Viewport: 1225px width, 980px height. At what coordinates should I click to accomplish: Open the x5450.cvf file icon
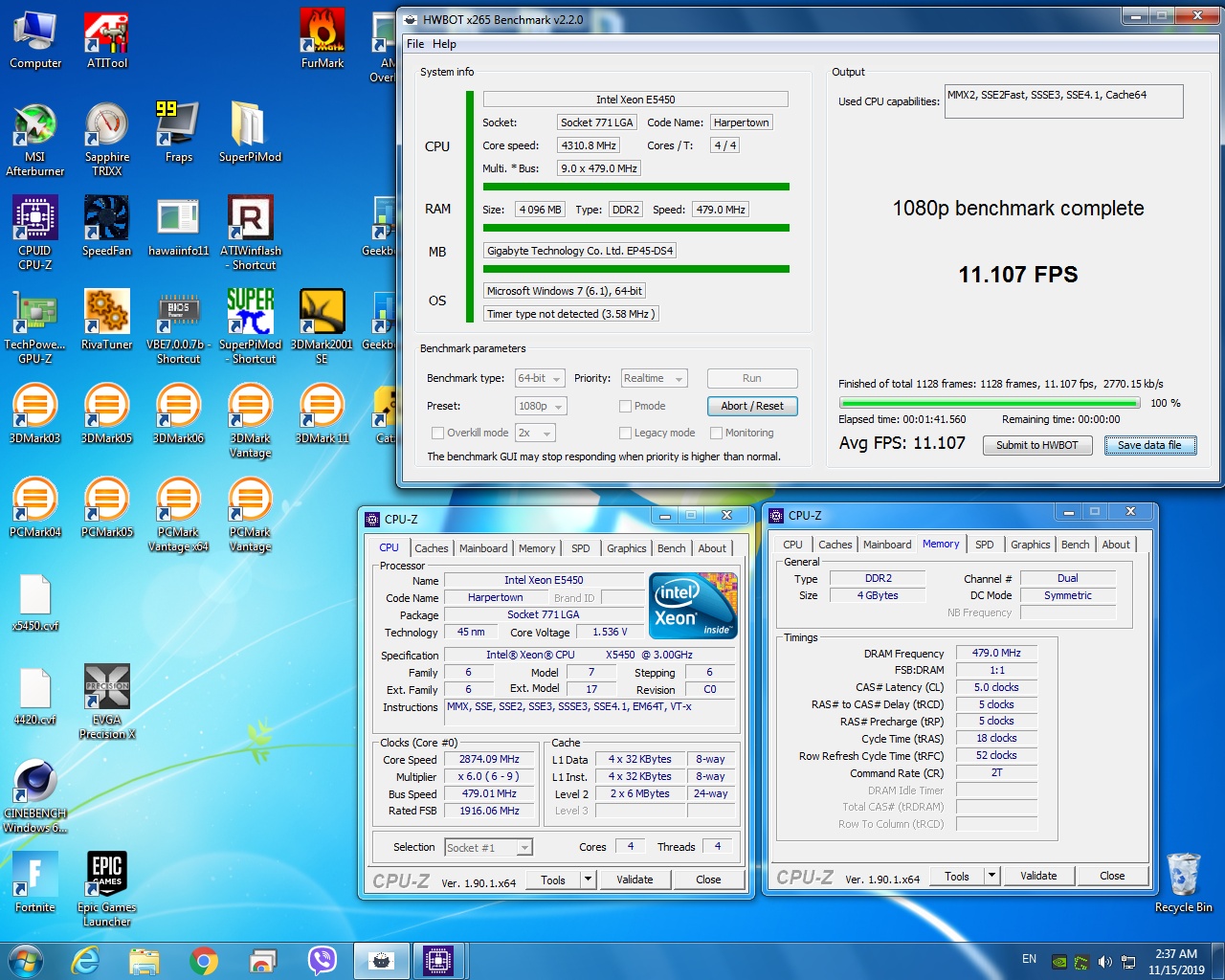35,602
